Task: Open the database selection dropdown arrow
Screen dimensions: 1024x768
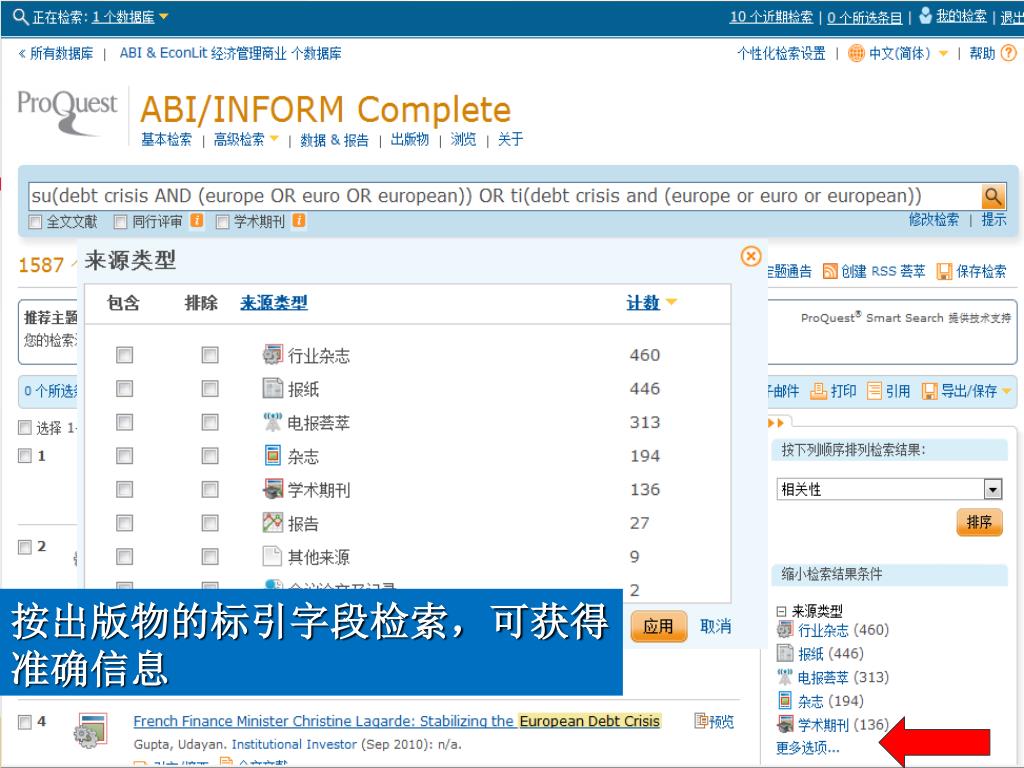Action: (163, 16)
